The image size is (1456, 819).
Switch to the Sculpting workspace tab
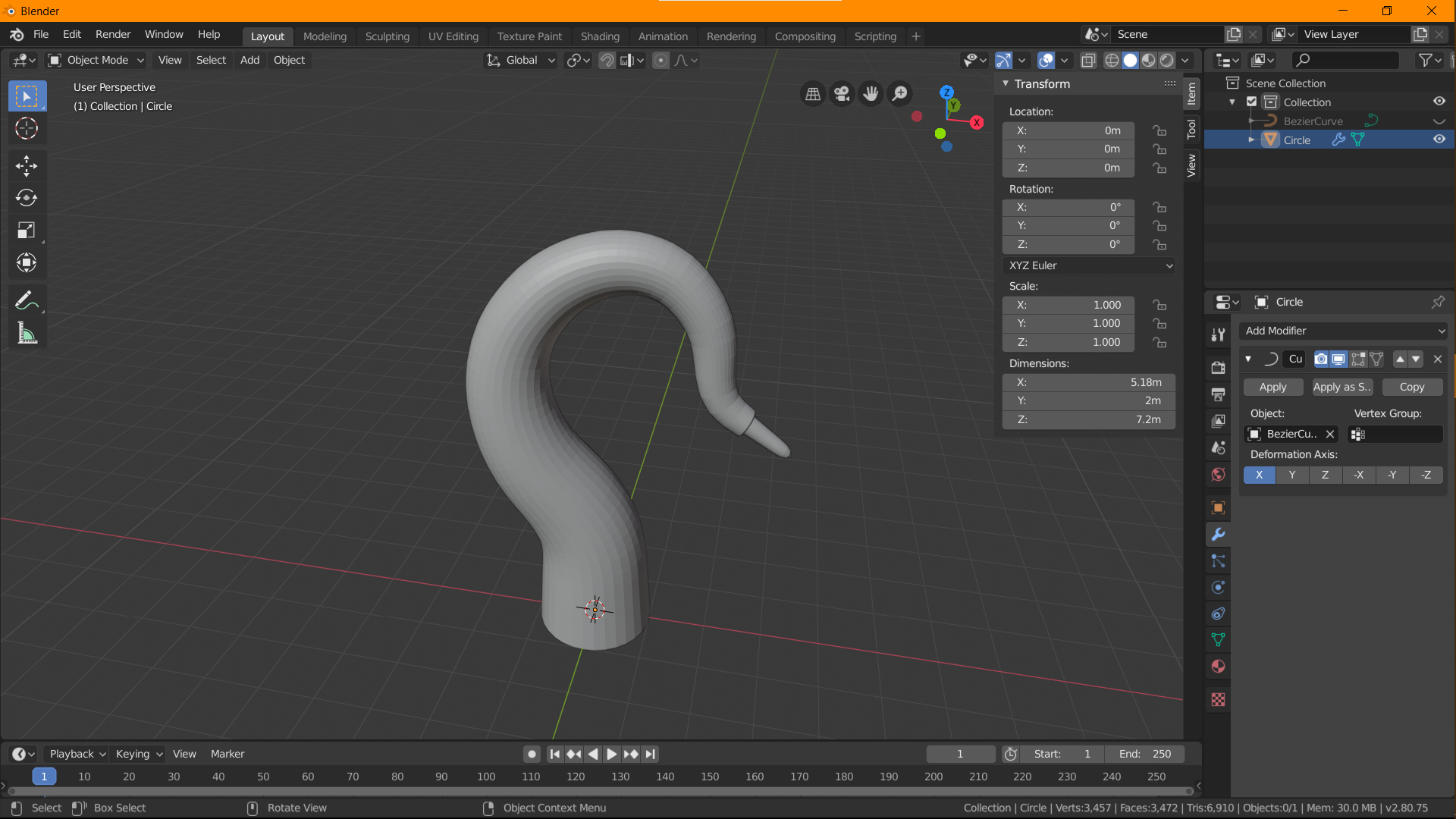(x=387, y=36)
